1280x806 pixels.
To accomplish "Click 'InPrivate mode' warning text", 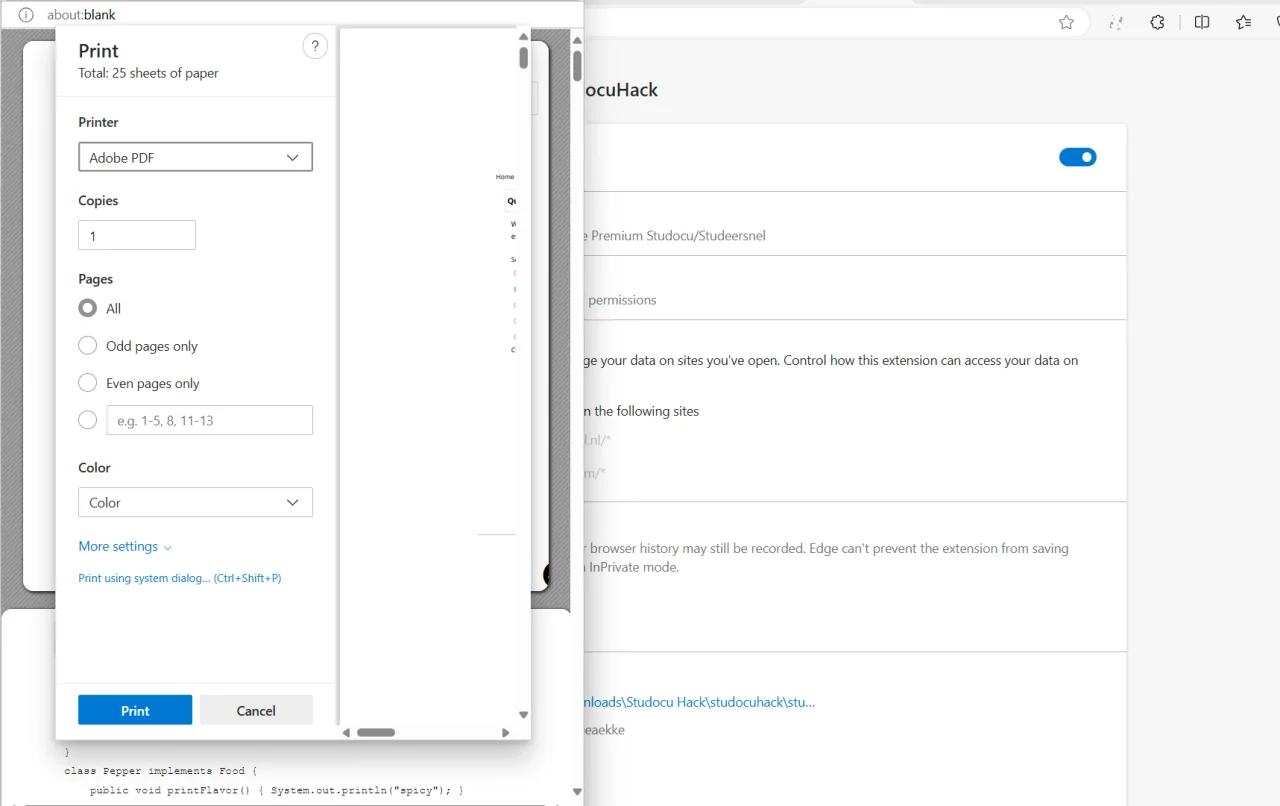I will tap(634, 567).
